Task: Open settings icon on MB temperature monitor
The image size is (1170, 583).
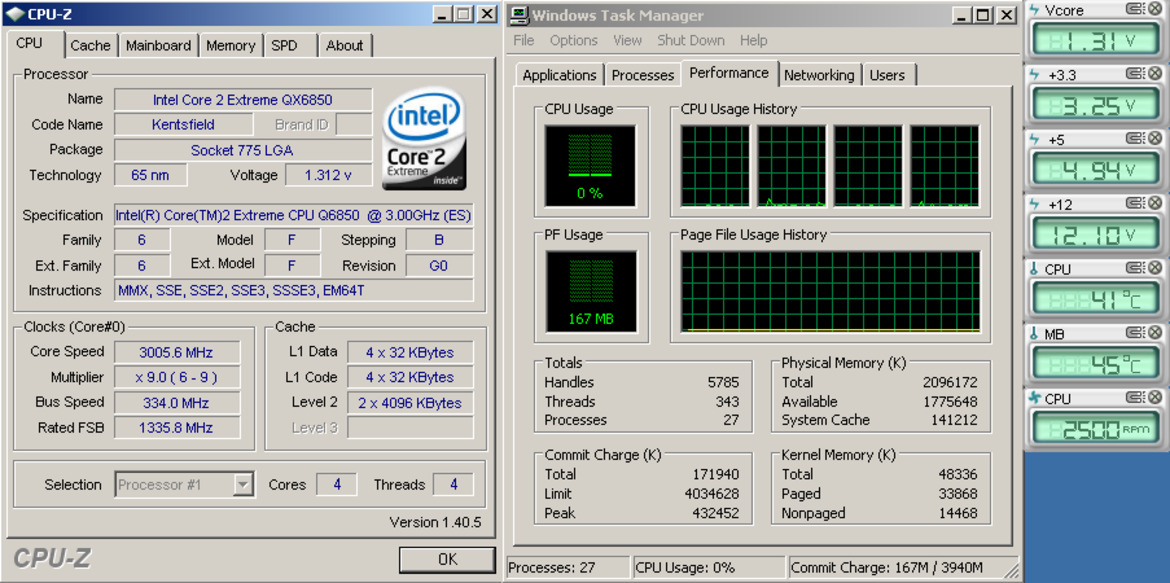Action: tap(1134, 334)
